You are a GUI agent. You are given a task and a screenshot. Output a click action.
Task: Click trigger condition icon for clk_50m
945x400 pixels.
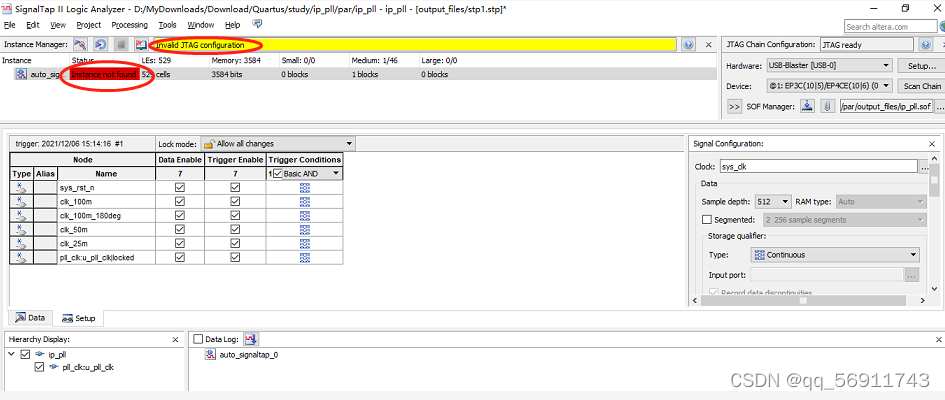[x=304, y=230]
